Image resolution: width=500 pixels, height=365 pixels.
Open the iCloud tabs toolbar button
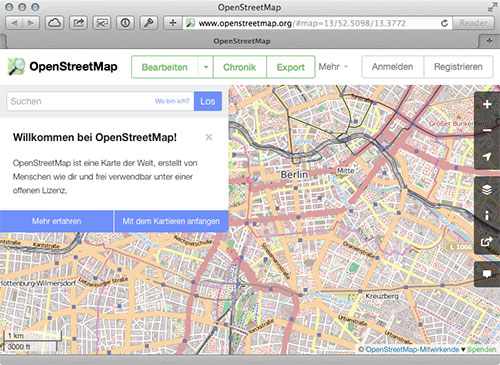click(54, 23)
